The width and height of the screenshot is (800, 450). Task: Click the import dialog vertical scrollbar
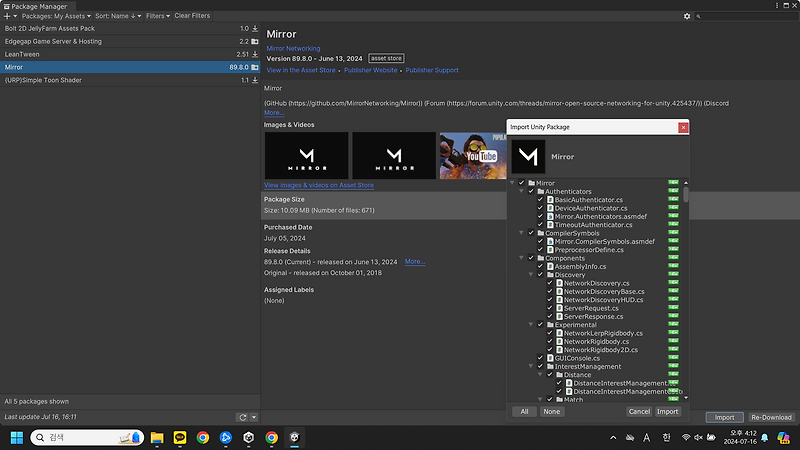pyautogui.click(x=686, y=192)
